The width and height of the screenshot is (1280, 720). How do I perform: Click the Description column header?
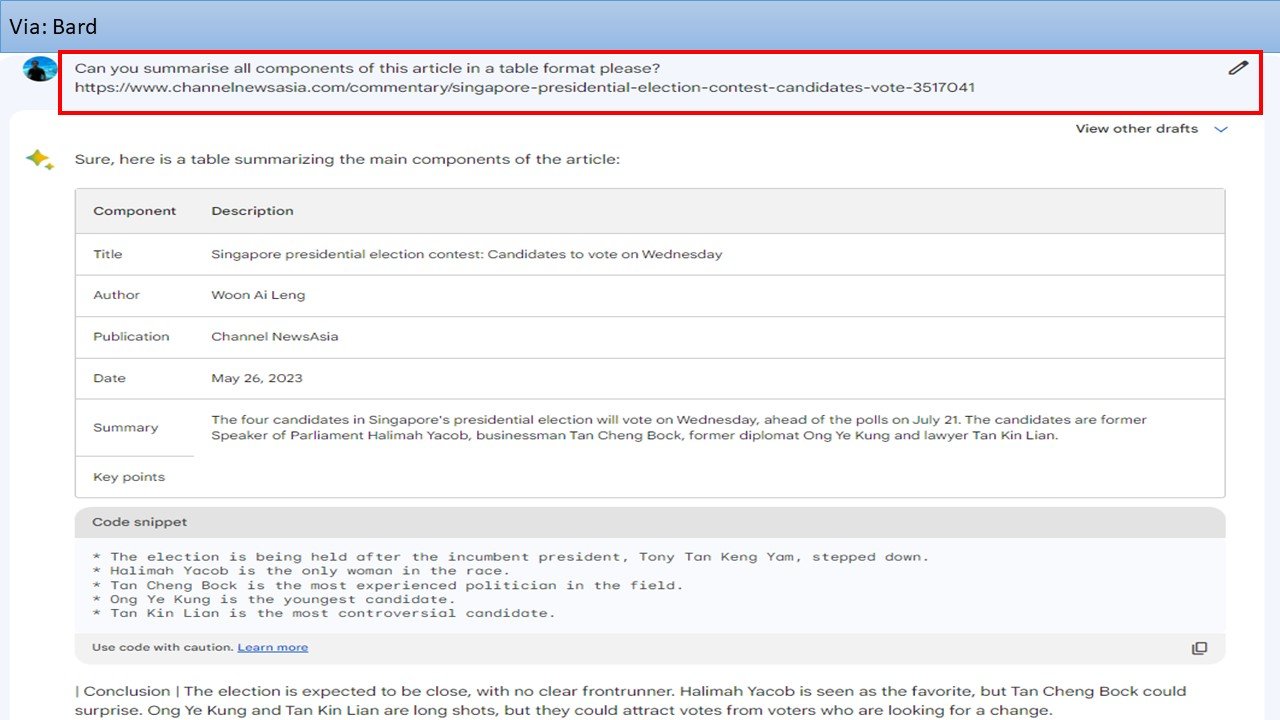(x=252, y=211)
